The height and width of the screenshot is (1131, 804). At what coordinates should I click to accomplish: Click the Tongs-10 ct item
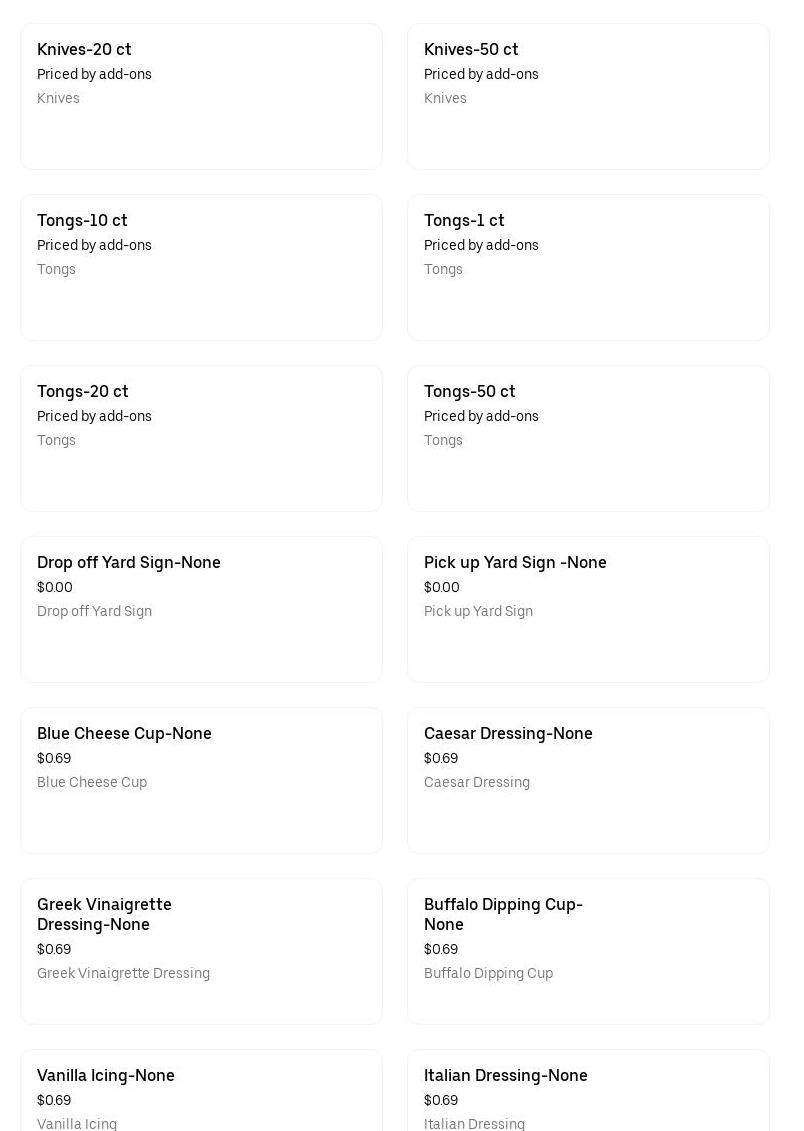point(201,268)
